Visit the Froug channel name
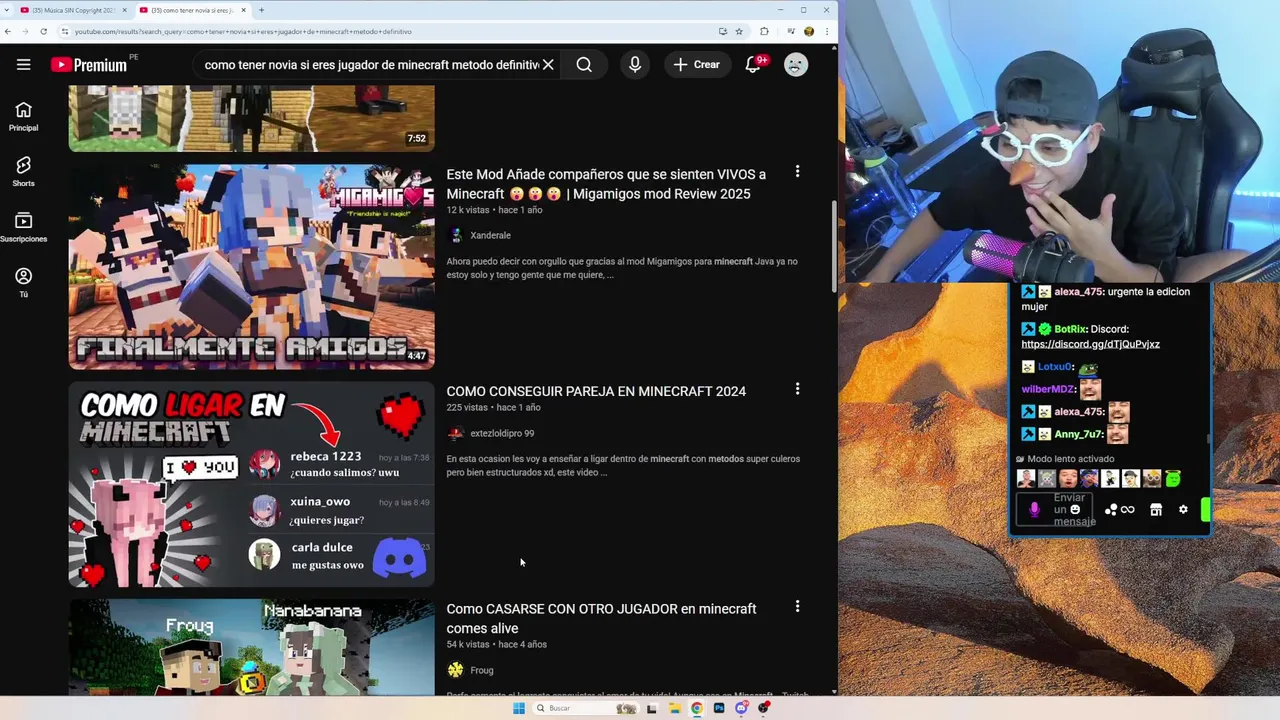The height and width of the screenshot is (720, 1280). pos(482,670)
